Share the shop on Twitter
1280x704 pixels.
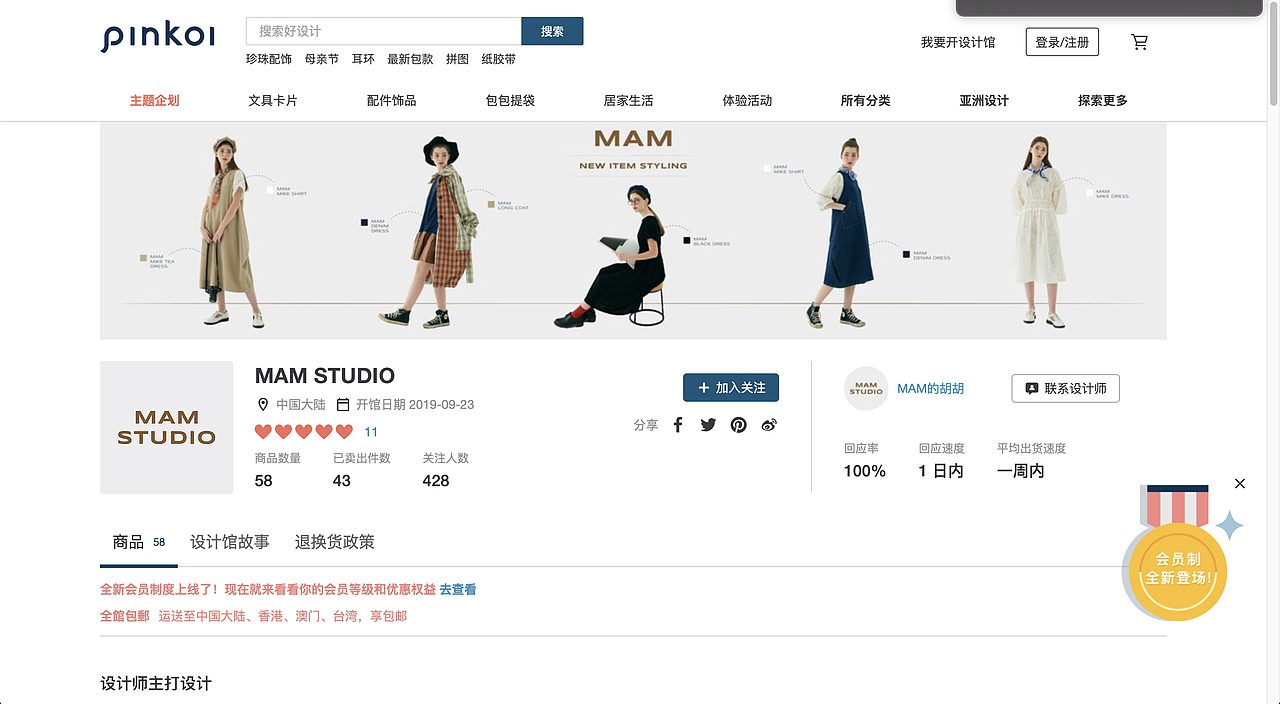tap(708, 424)
